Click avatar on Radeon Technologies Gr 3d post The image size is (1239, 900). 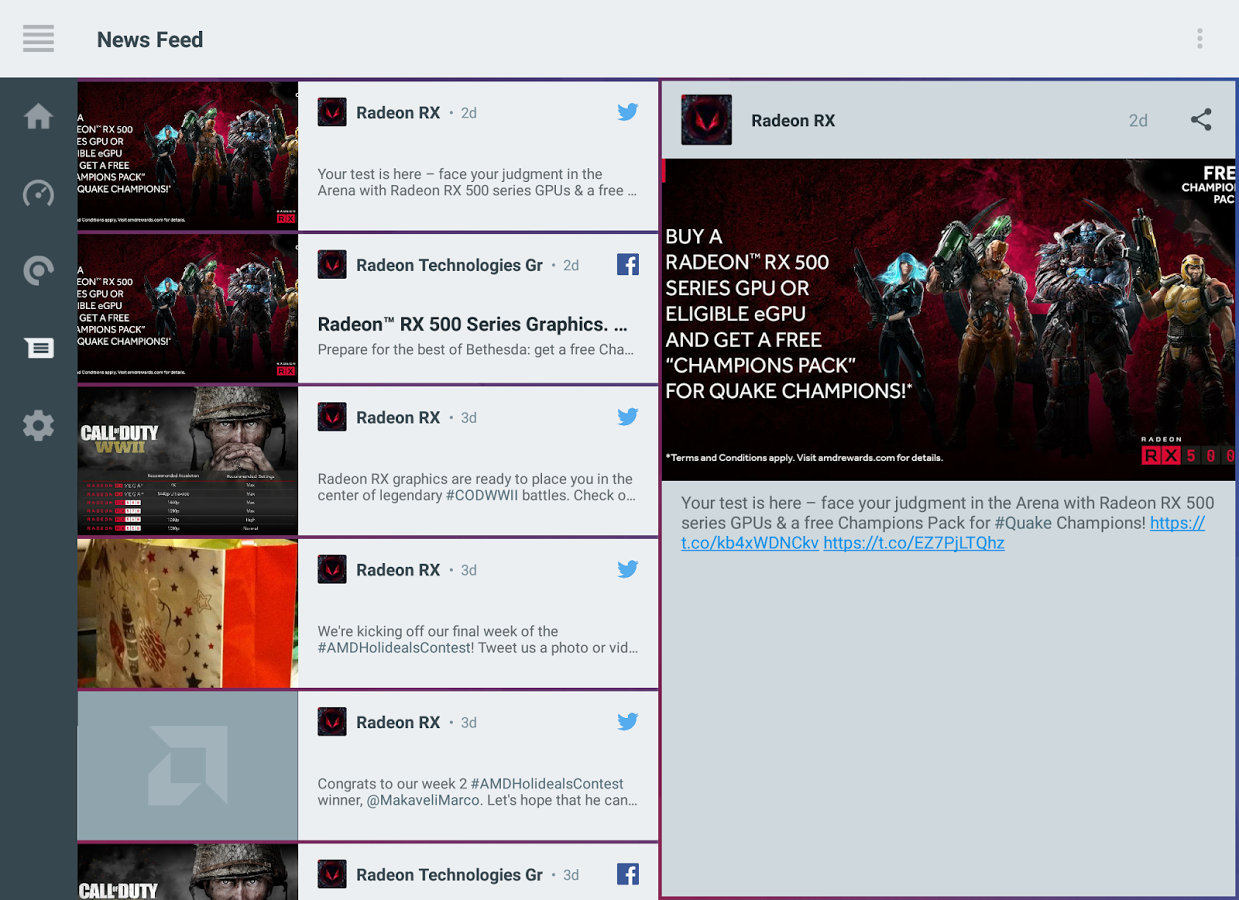(332, 874)
